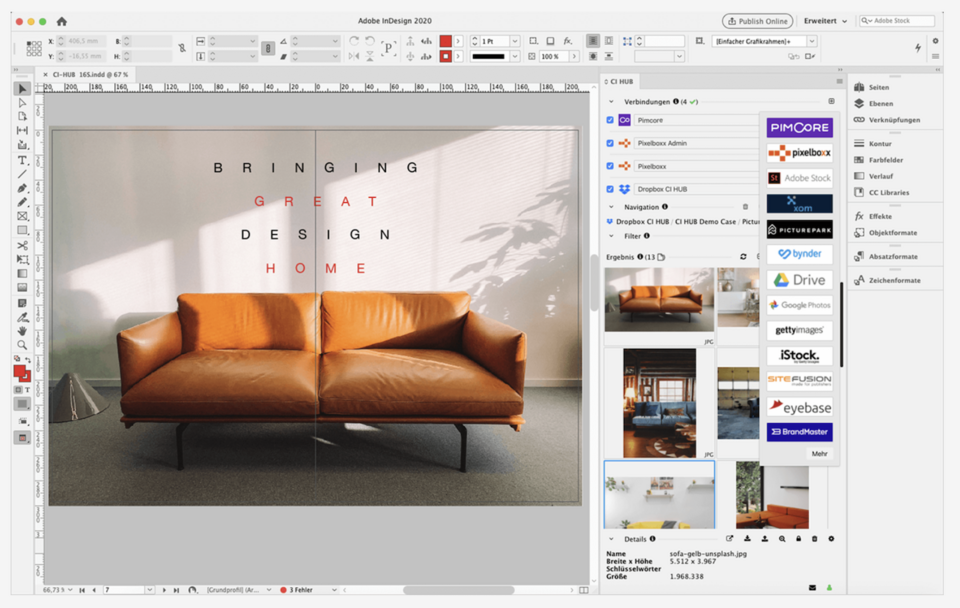Viewport: 960px width, 608px height.
Task: Open the fx effects icon in control bar
Action: click(568, 41)
